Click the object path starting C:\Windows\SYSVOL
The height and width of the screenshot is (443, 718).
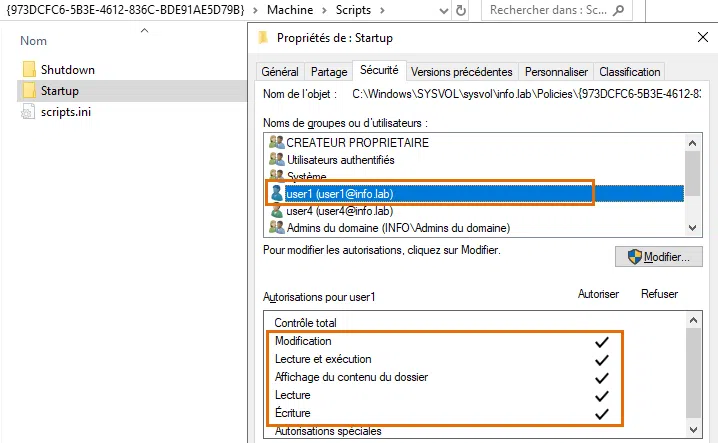coord(527,94)
